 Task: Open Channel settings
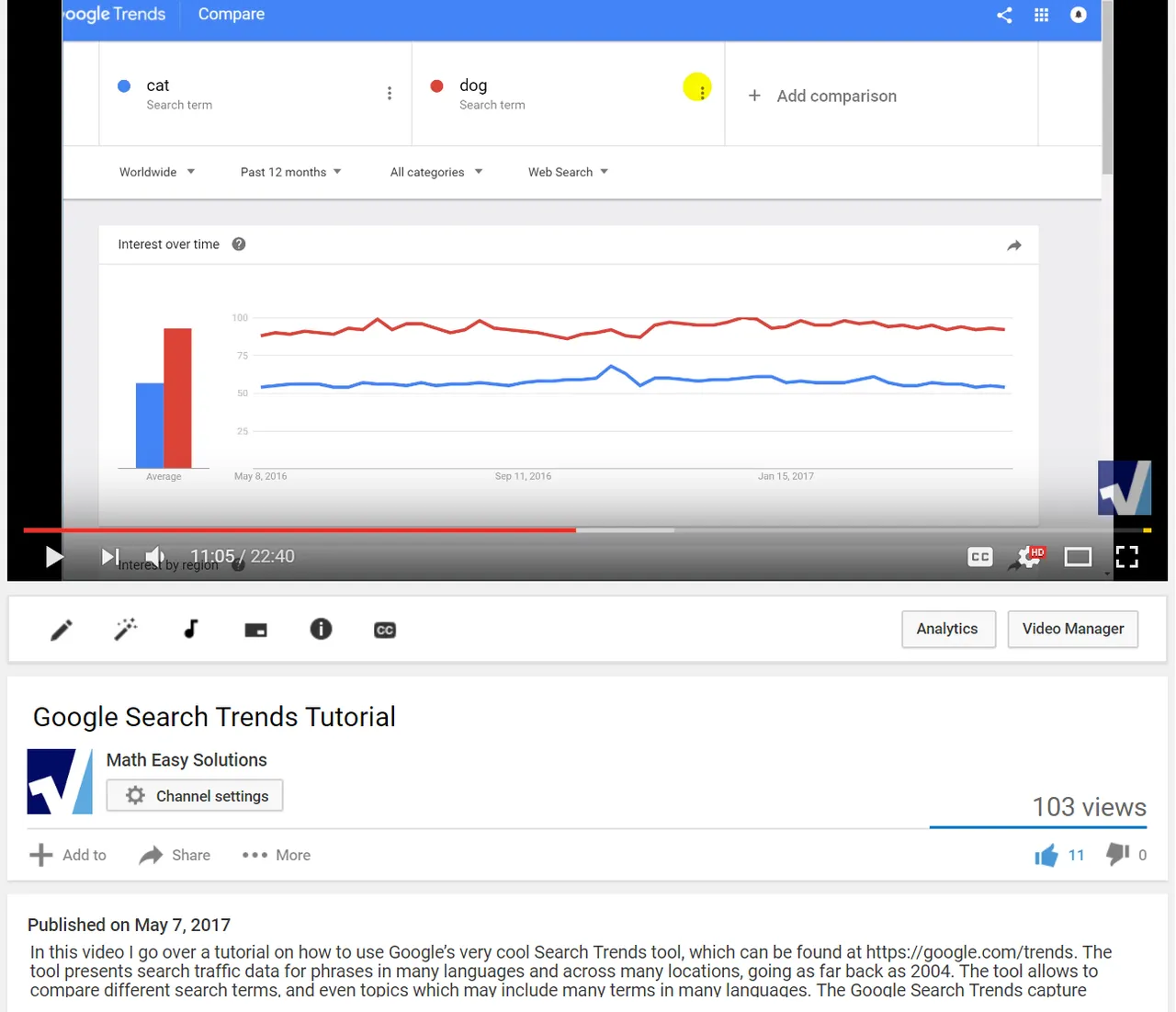point(195,796)
